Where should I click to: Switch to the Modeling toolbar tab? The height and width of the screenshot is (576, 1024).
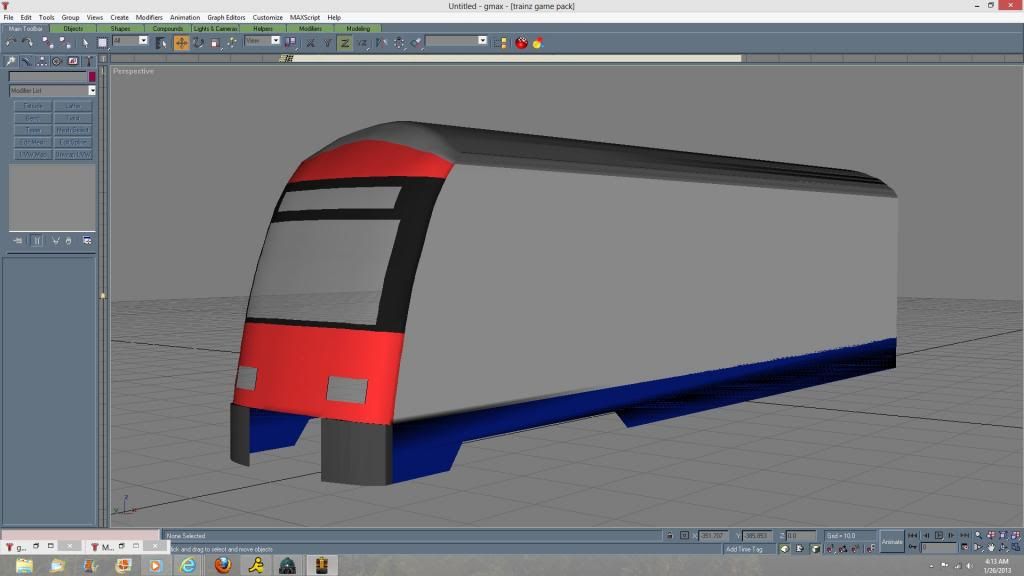tap(358, 29)
